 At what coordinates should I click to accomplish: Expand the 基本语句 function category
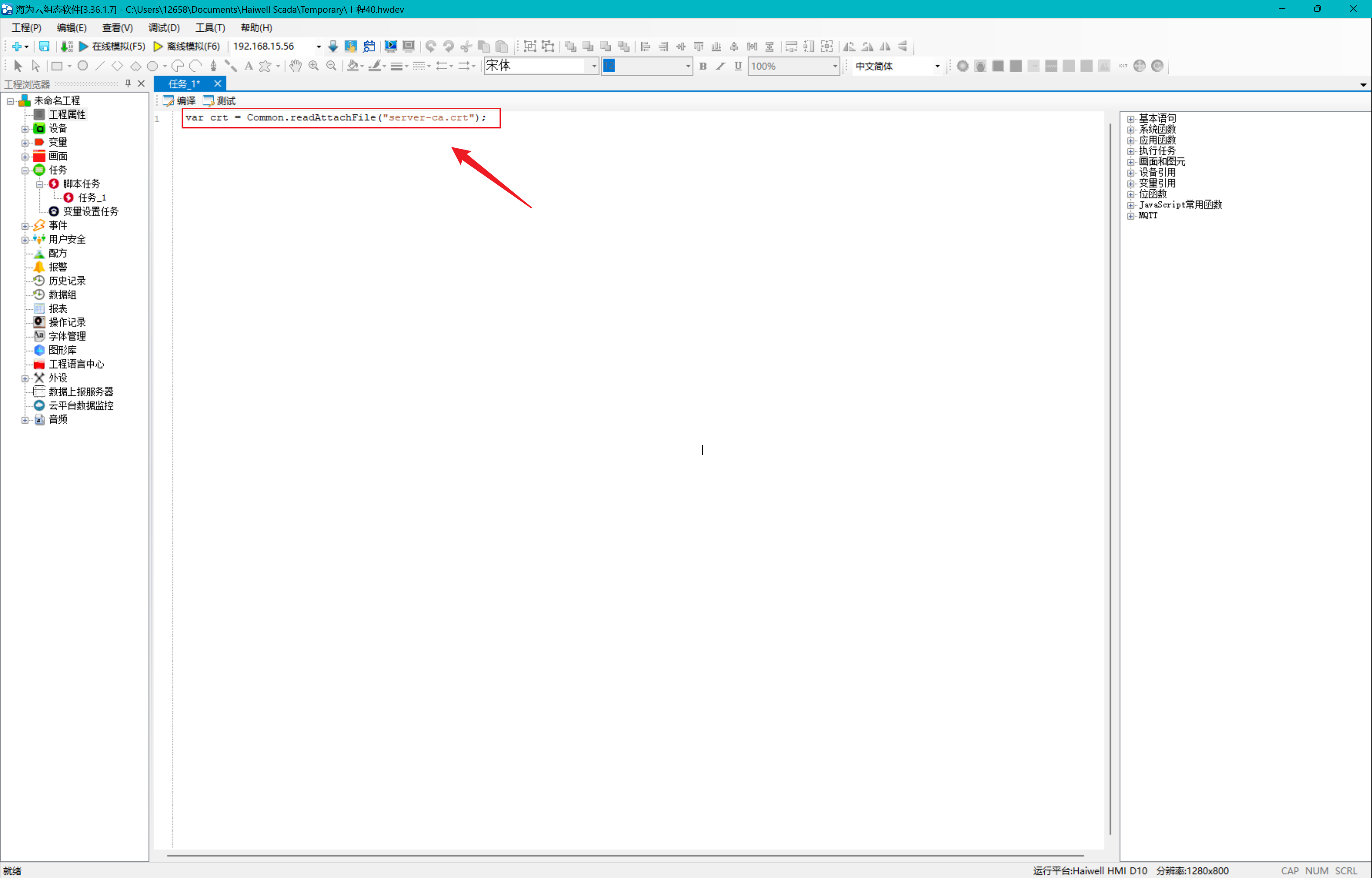point(1131,119)
